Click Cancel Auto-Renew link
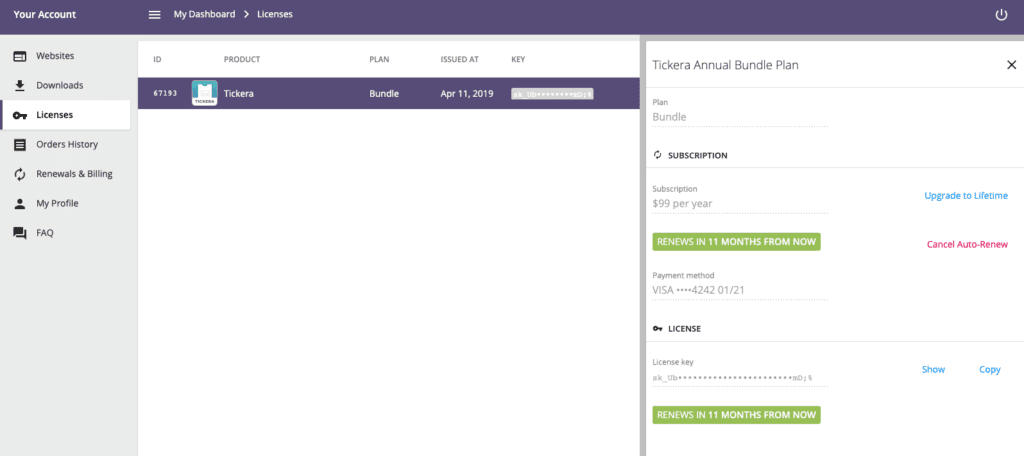 coord(967,244)
